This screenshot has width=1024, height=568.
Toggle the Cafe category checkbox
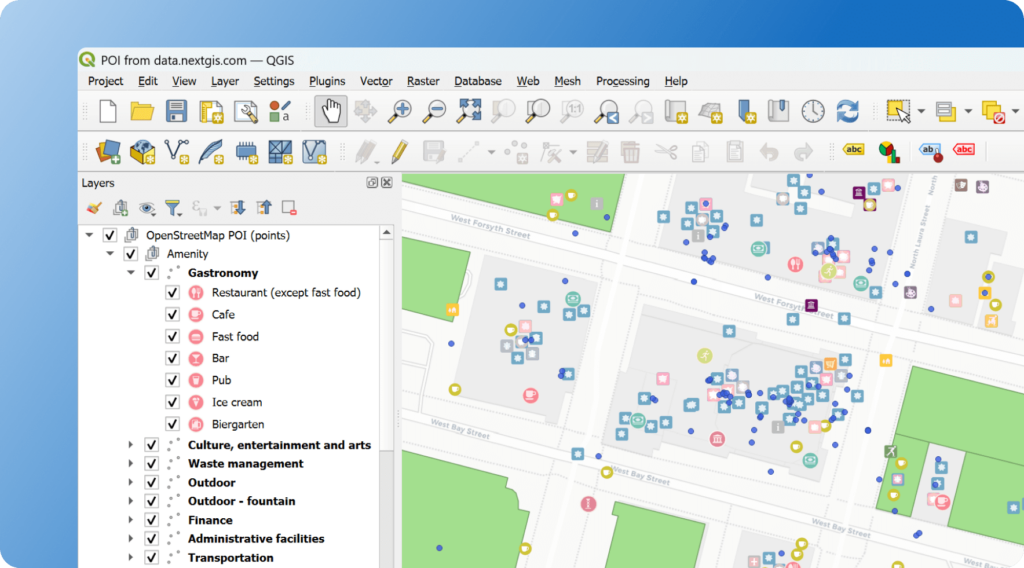pyautogui.click(x=172, y=315)
